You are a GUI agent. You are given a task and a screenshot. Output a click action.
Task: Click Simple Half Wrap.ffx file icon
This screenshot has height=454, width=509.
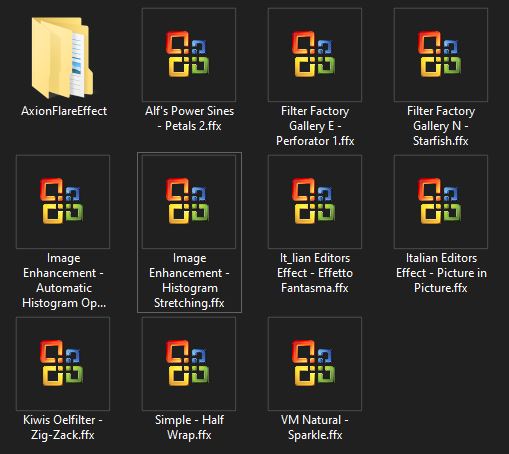coord(189,364)
